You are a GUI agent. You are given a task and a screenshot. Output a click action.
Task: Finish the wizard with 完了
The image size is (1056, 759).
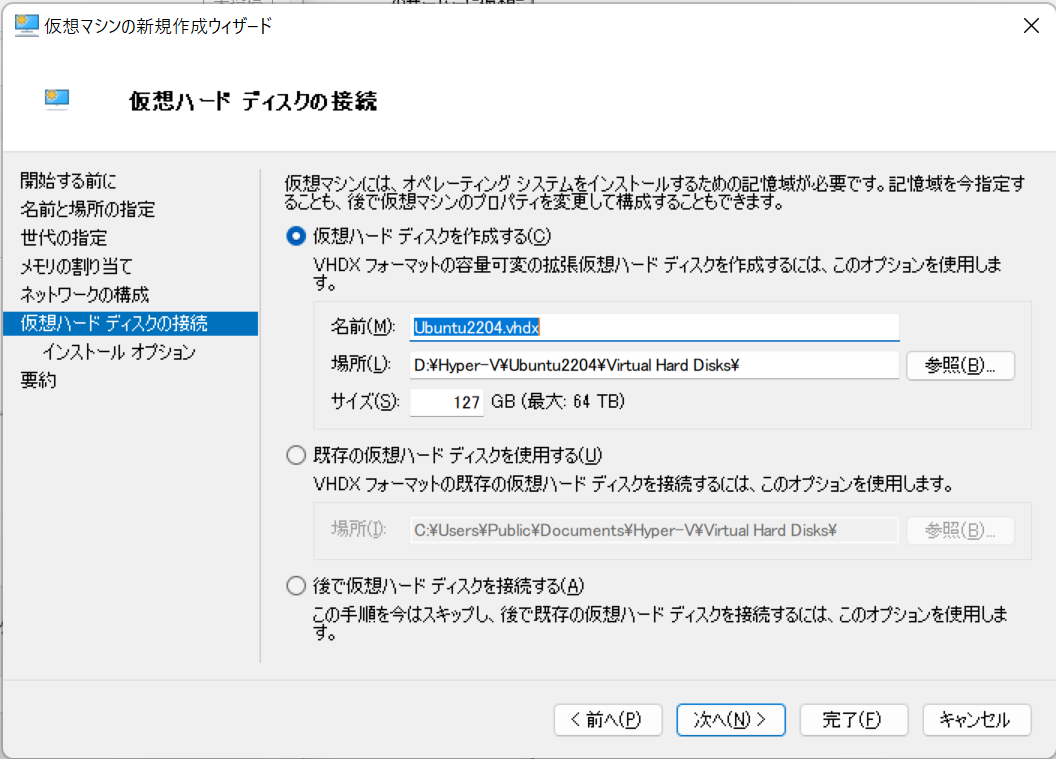coord(853,719)
